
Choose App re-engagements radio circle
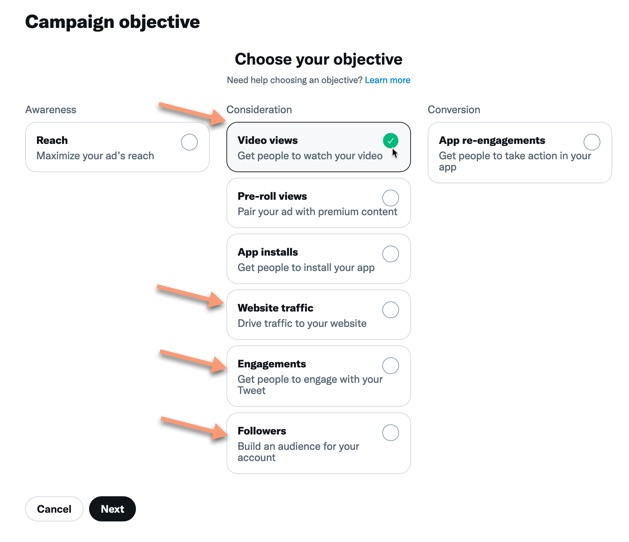pos(592,142)
